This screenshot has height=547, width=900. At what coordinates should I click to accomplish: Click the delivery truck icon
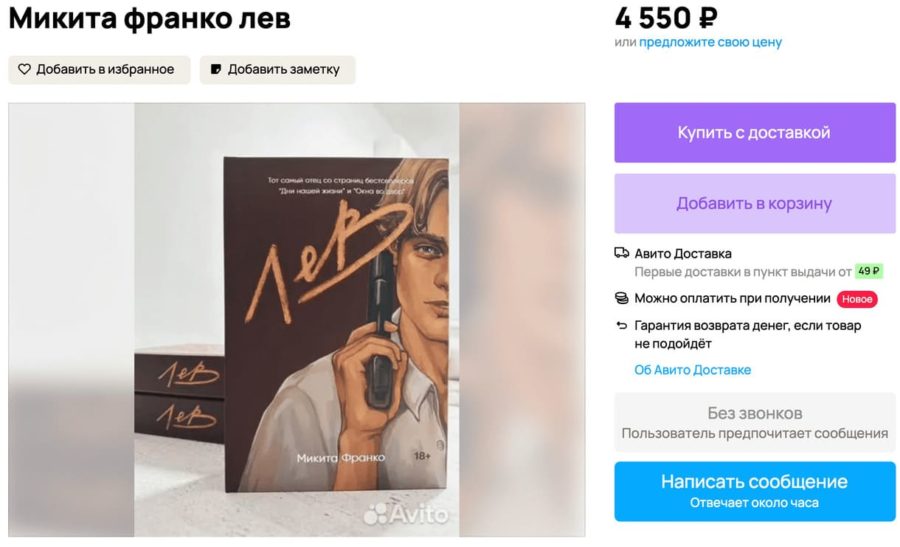click(622, 253)
